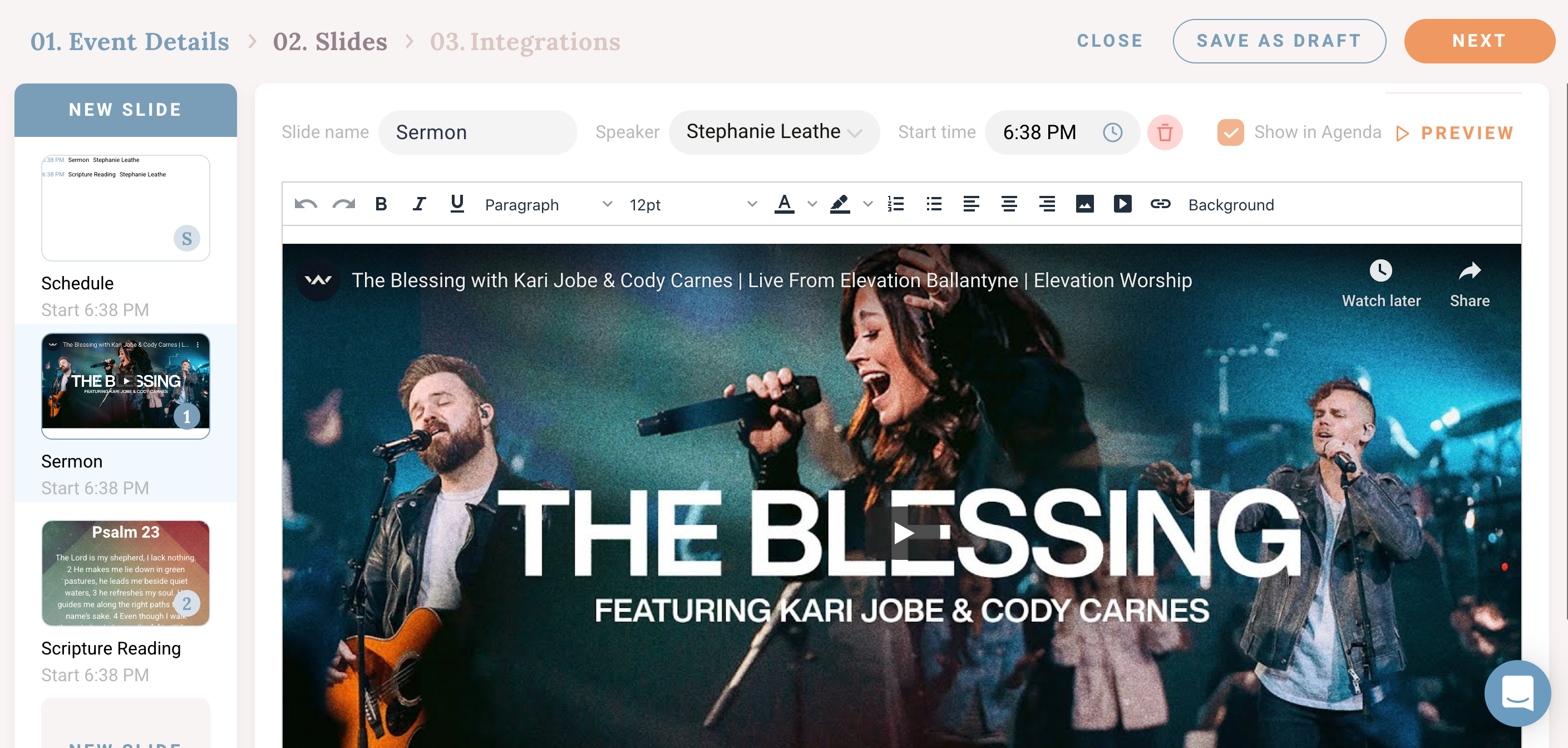Go to the 03. Integrations step
The width and height of the screenshot is (1568, 748).
pyautogui.click(x=525, y=41)
